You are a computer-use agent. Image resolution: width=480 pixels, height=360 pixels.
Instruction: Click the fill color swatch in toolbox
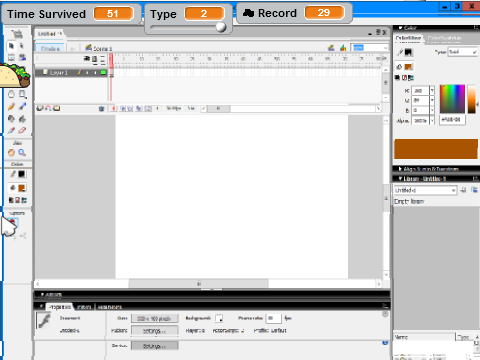coord(22,188)
